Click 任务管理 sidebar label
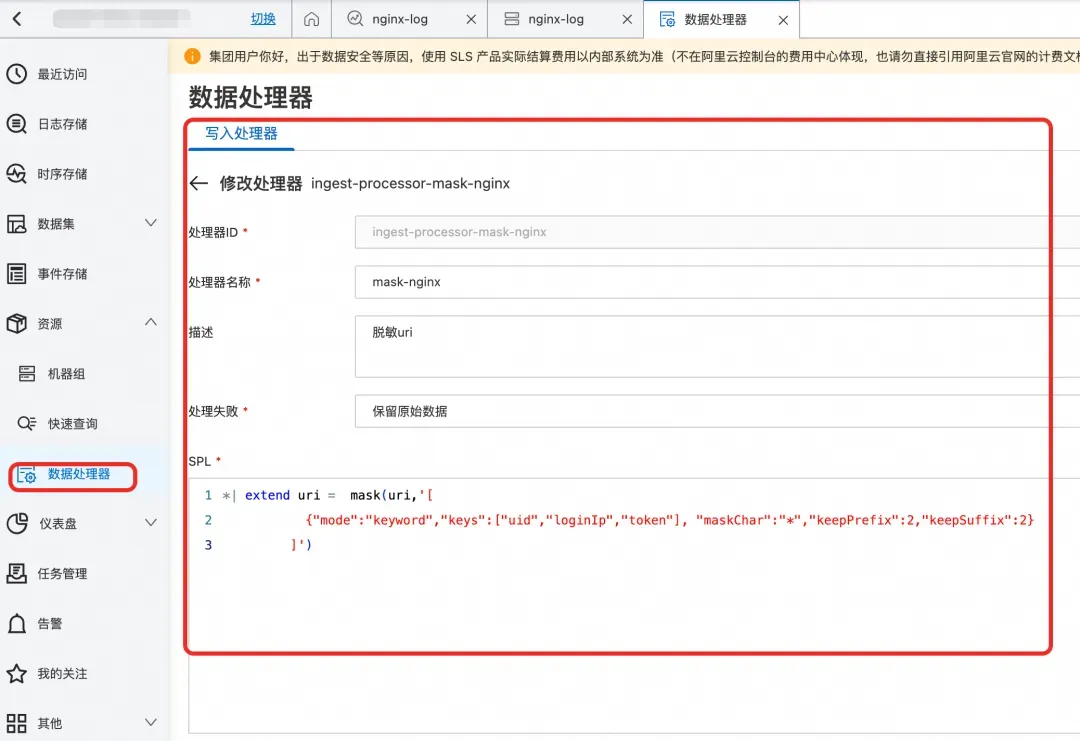Screen dimensions: 1080x741 click(x=62, y=574)
